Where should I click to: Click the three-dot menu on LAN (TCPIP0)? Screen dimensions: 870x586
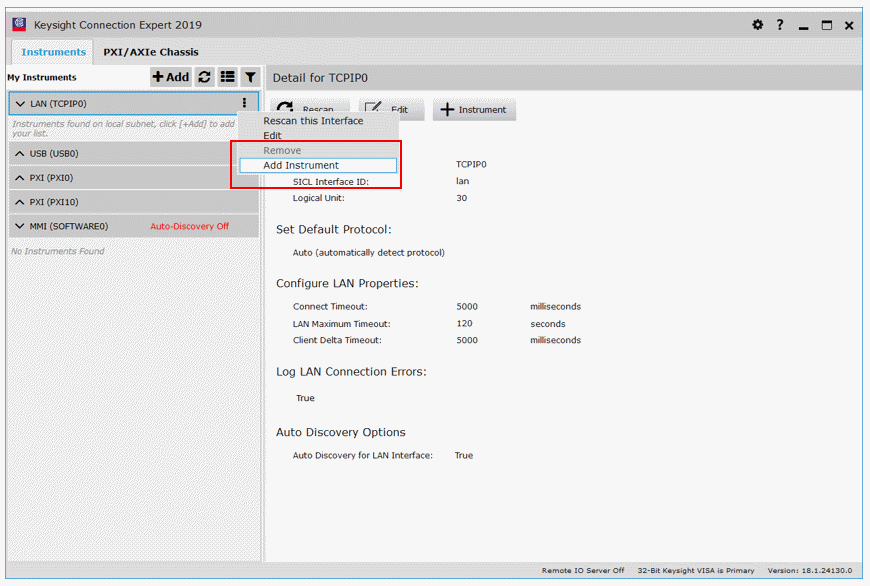pyautogui.click(x=244, y=103)
